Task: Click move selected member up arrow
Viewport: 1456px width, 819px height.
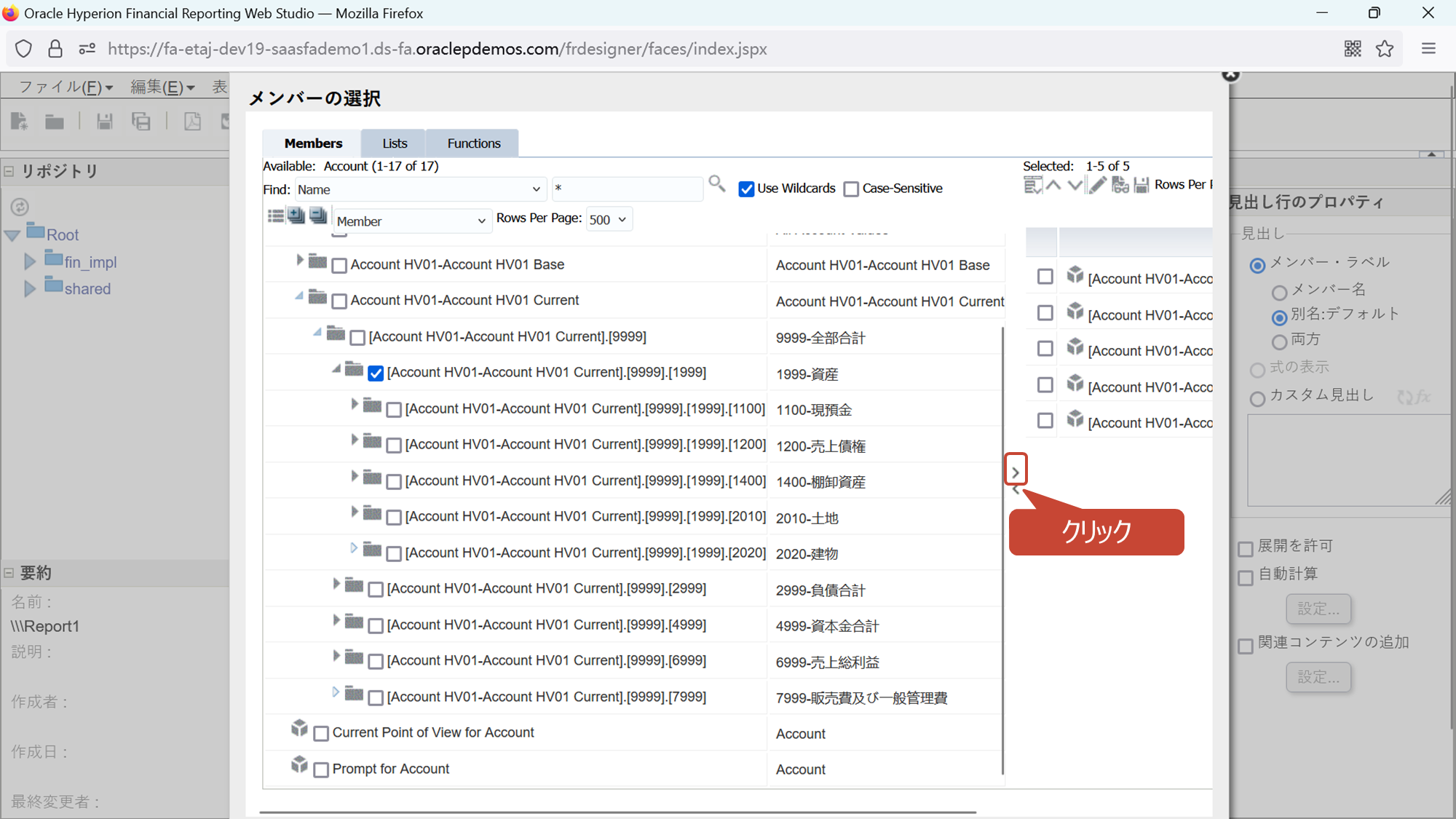Action: click(1053, 185)
